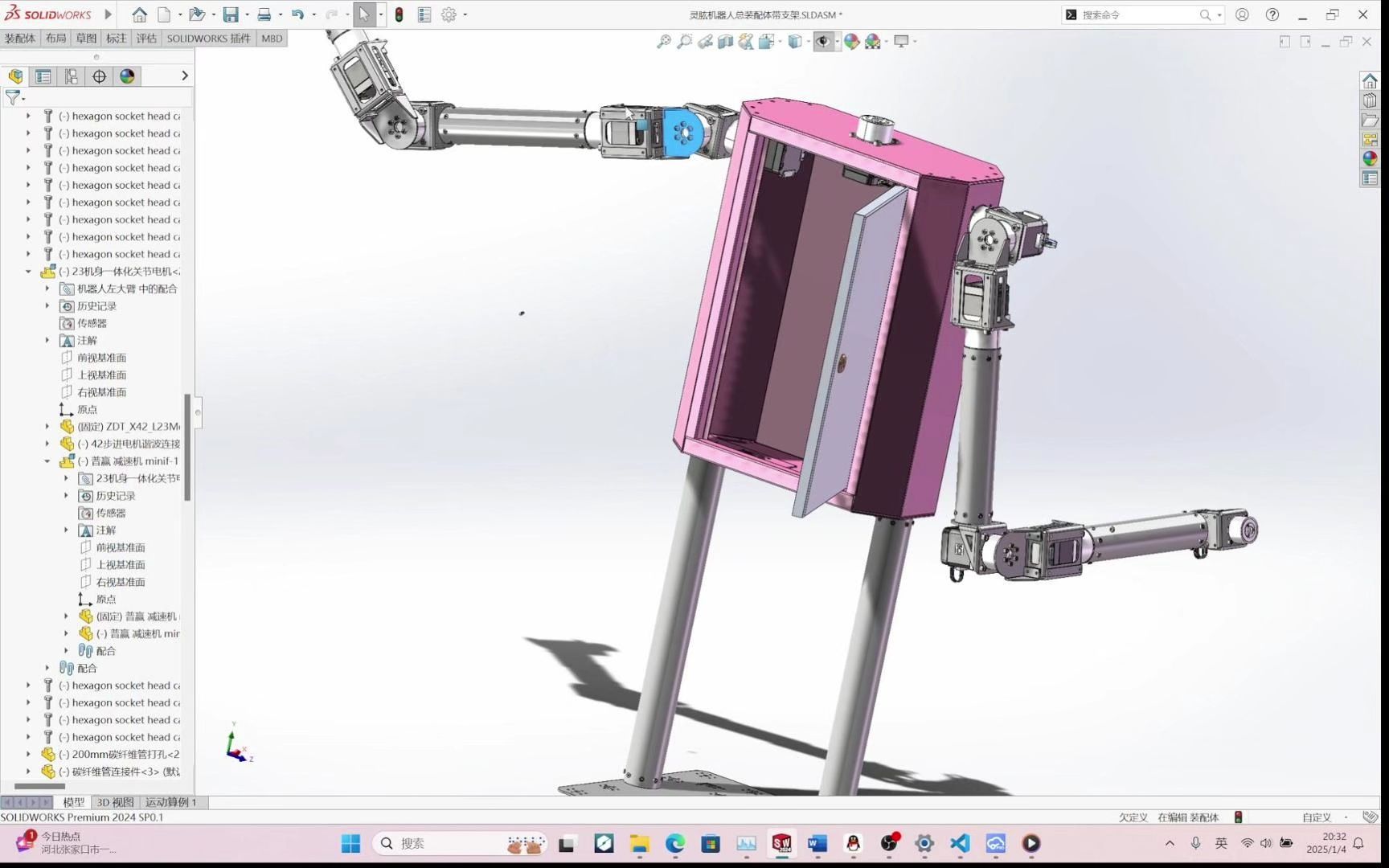1389x868 pixels.
Task: Open the Dynamic Annotation Views icon
Action: tap(747, 42)
